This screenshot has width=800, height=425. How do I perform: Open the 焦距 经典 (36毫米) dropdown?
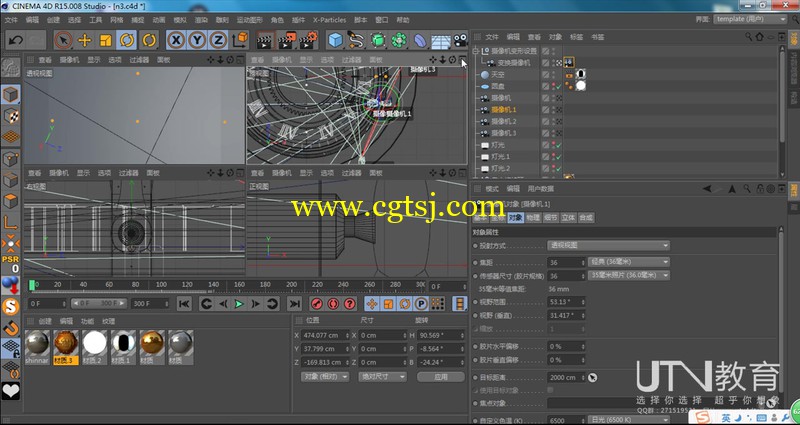629,262
